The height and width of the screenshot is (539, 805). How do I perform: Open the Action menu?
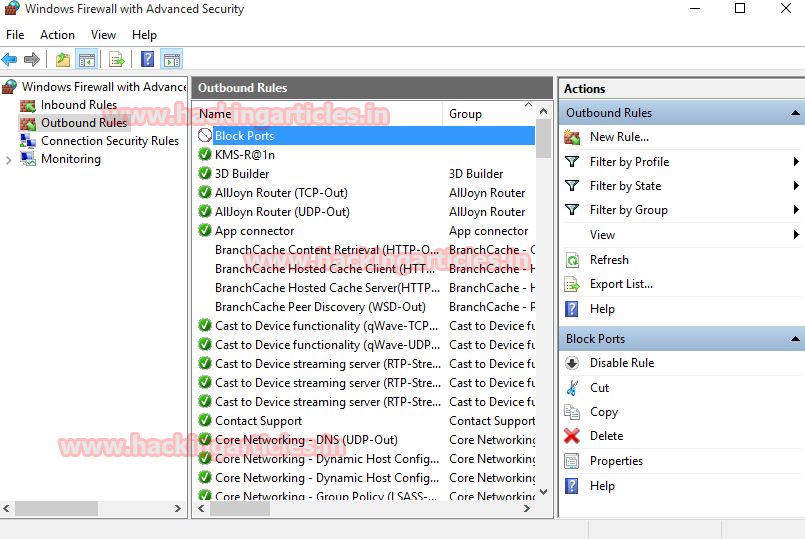point(58,35)
